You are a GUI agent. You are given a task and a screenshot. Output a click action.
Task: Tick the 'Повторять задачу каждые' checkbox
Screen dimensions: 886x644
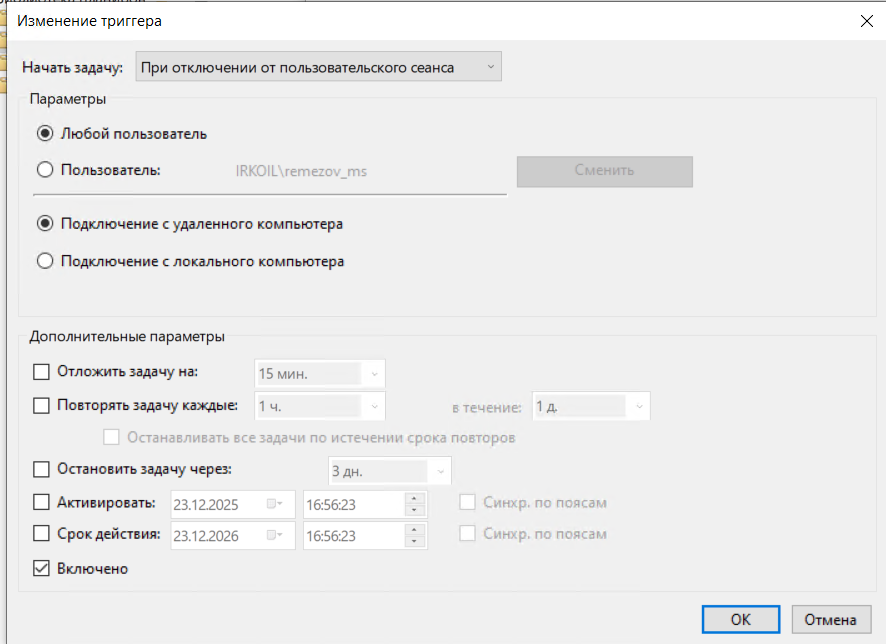click(41, 406)
